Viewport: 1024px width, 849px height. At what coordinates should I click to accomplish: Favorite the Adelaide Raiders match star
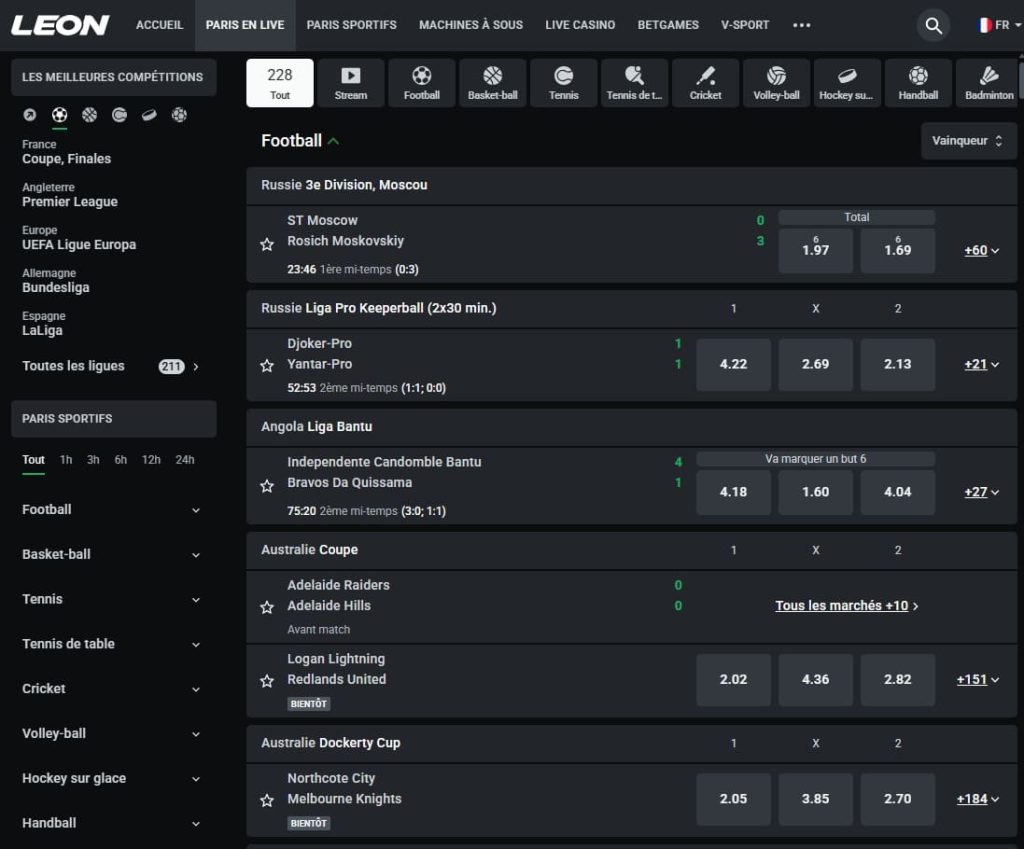tap(266, 607)
